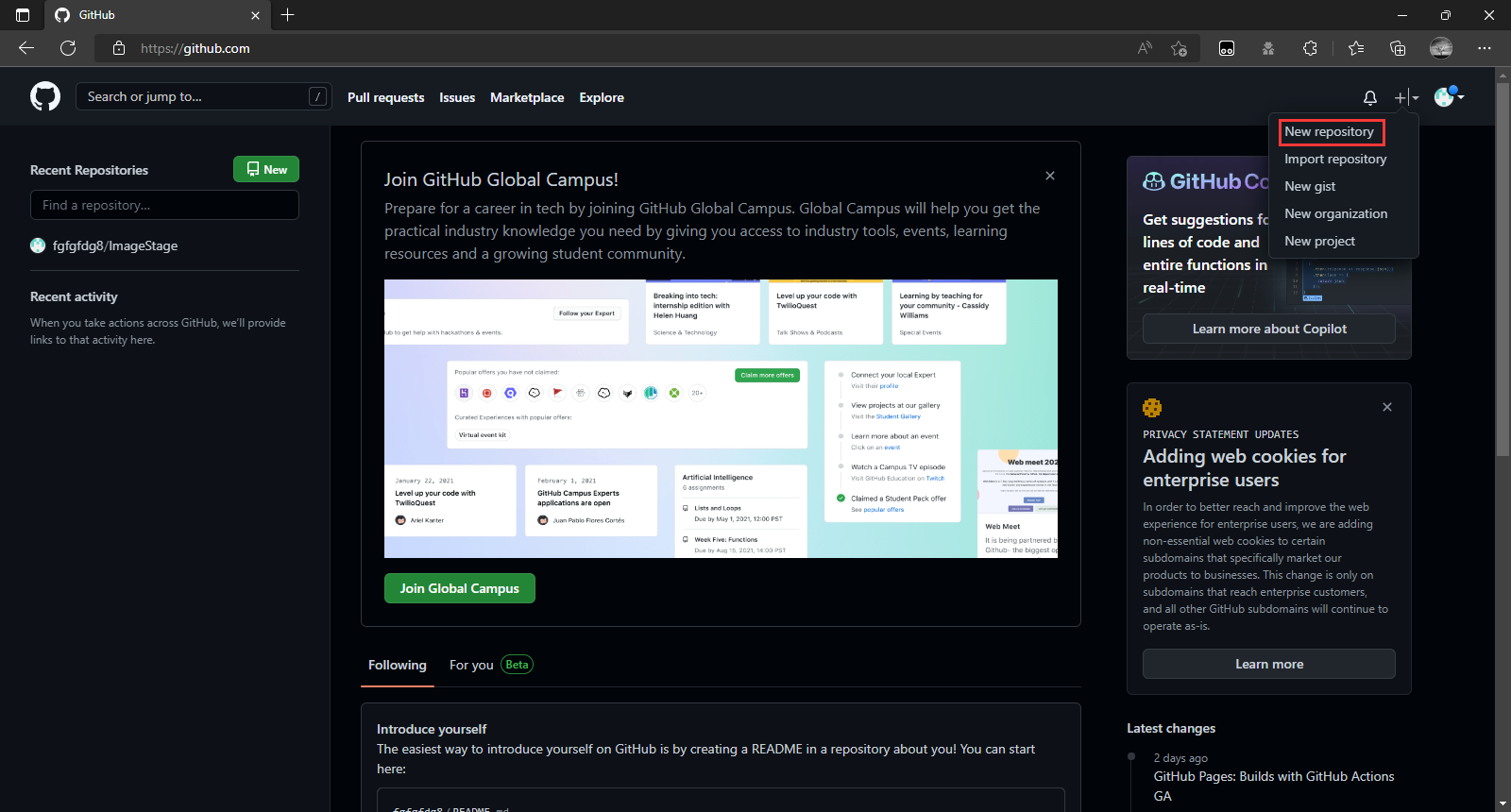Select New repository from menu
1511x812 pixels.
click(1330, 132)
